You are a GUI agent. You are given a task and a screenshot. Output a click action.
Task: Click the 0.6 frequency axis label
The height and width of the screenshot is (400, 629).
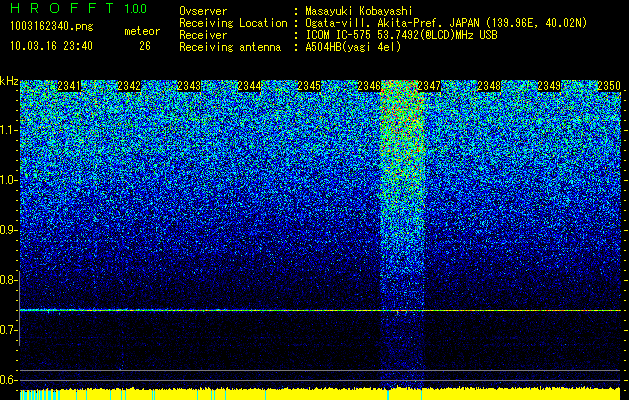coord(7,380)
